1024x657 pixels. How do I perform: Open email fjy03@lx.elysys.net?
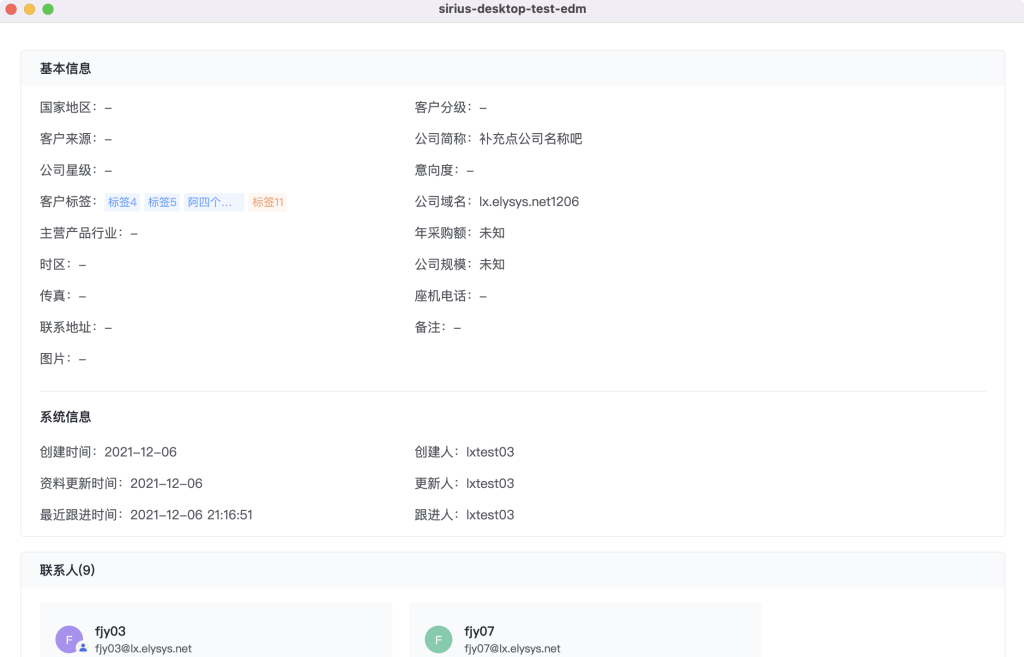[x=143, y=649]
